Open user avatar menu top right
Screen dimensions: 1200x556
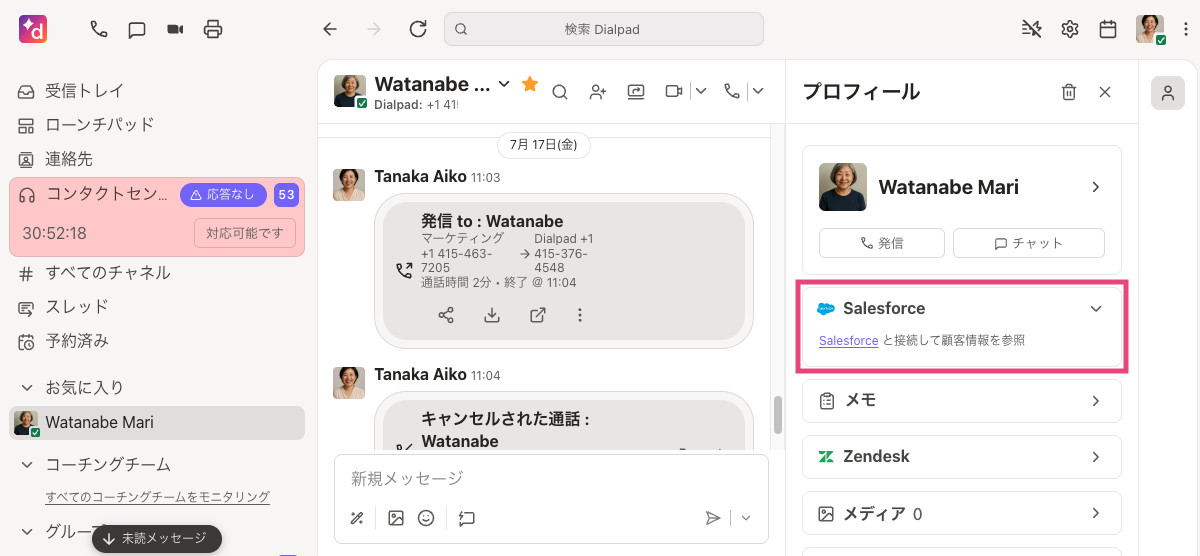click(1150, 29)
